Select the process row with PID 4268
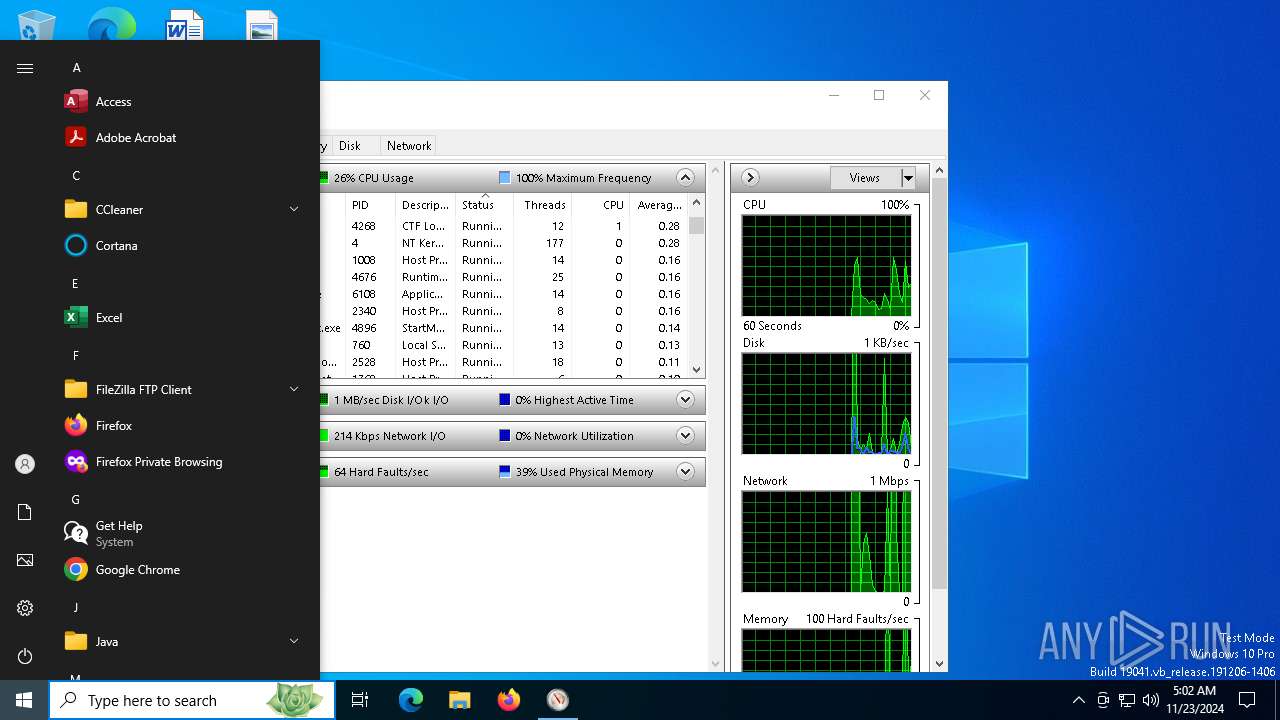Viewport: 1280px width, 720px height. point(503,226)
